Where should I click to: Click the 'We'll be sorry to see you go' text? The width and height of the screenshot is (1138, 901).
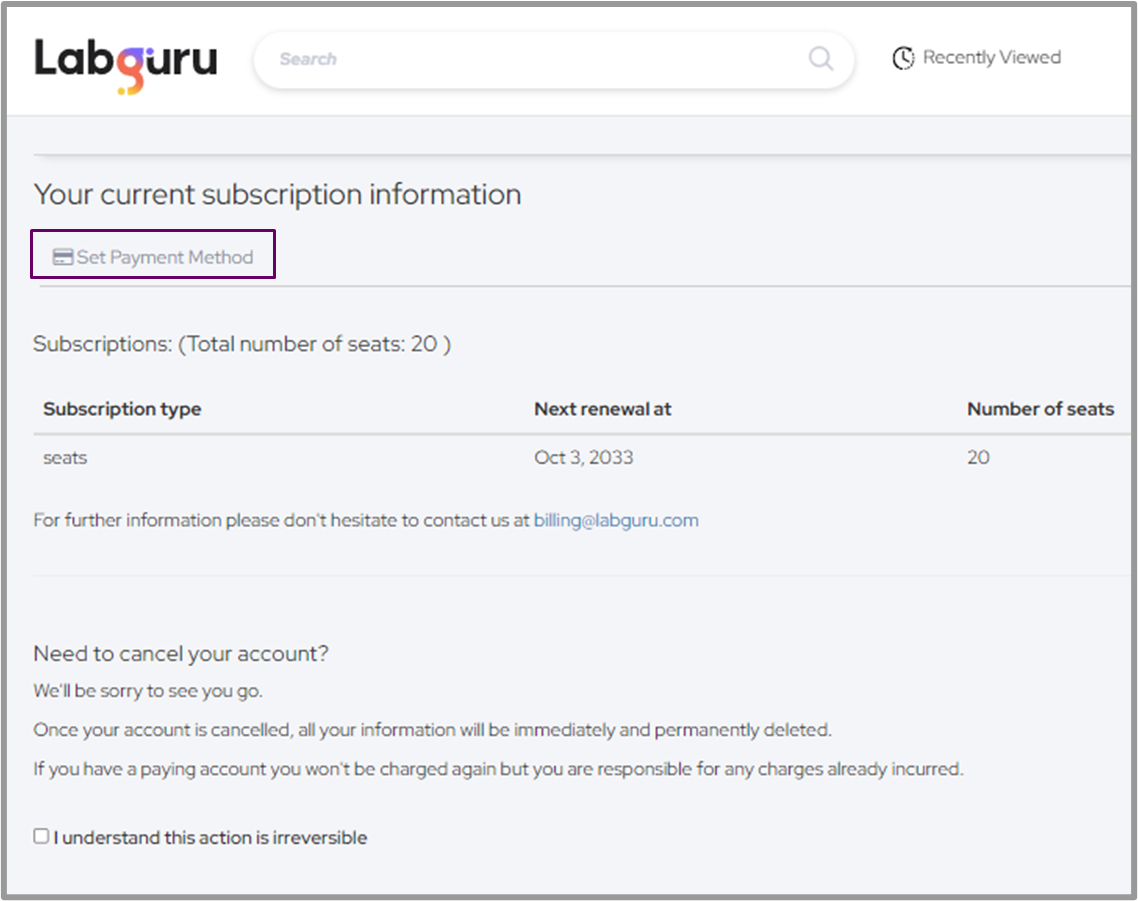click(x=148, y=691)
